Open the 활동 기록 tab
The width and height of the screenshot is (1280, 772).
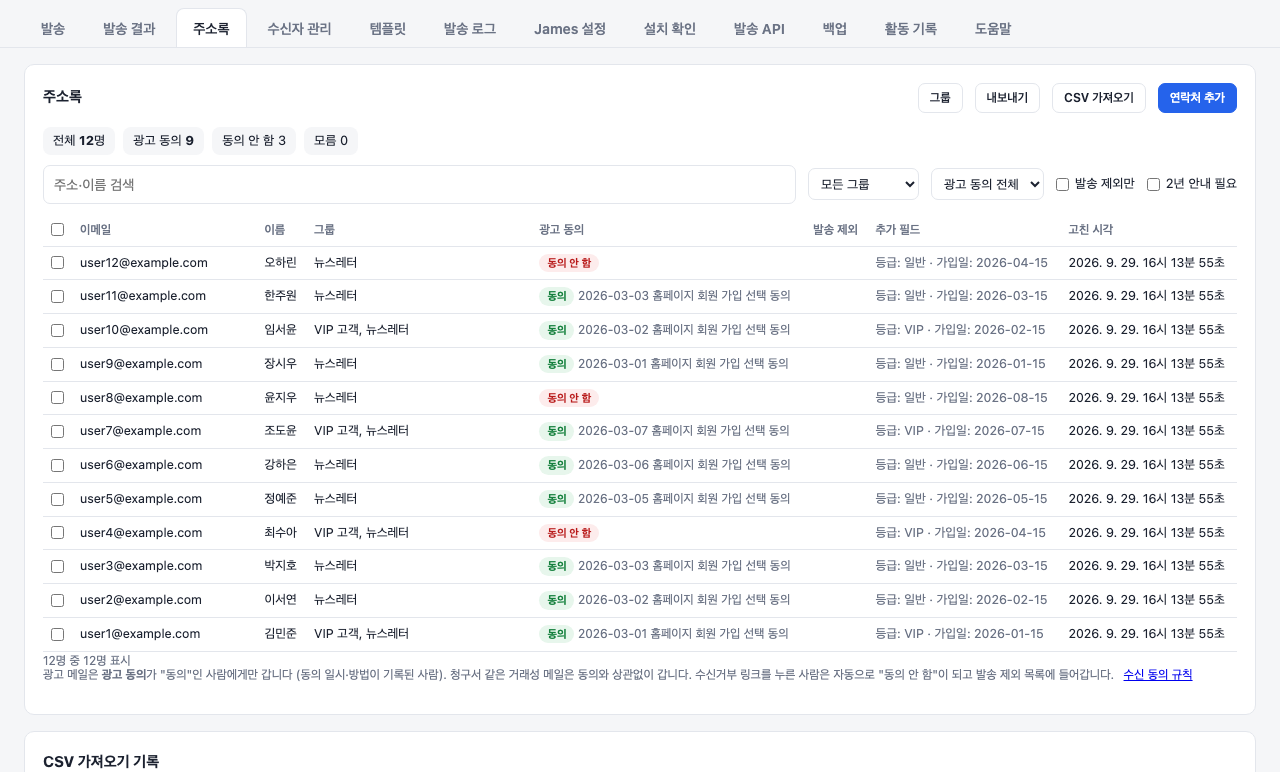click(x=911, y=29)
